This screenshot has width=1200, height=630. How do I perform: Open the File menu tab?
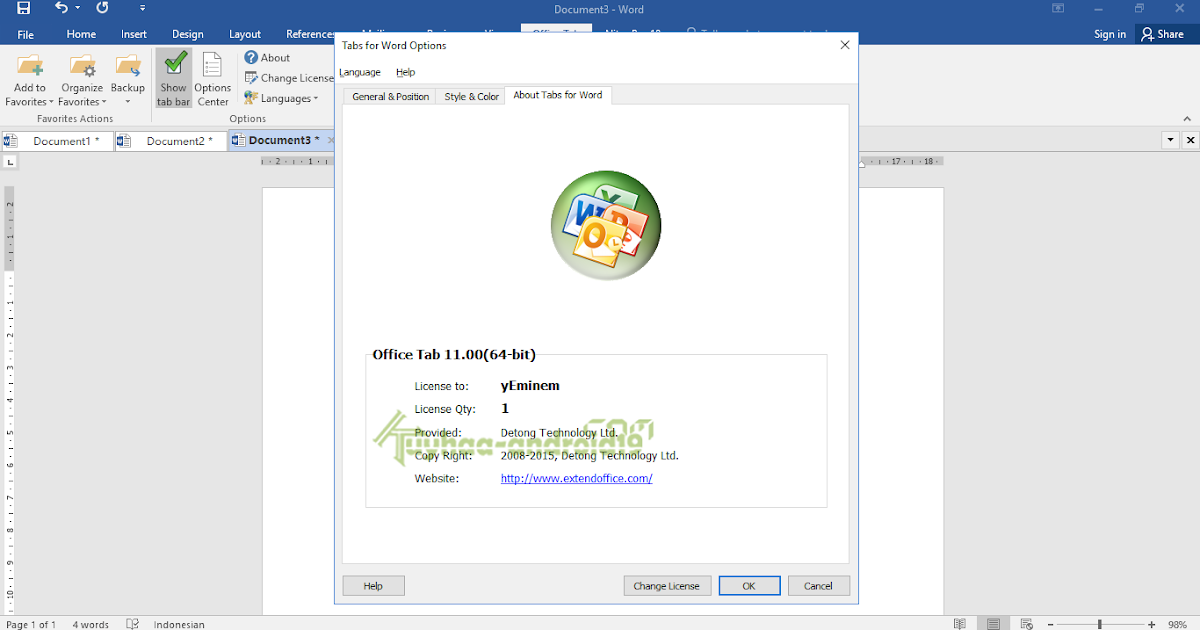coord(26,34)
